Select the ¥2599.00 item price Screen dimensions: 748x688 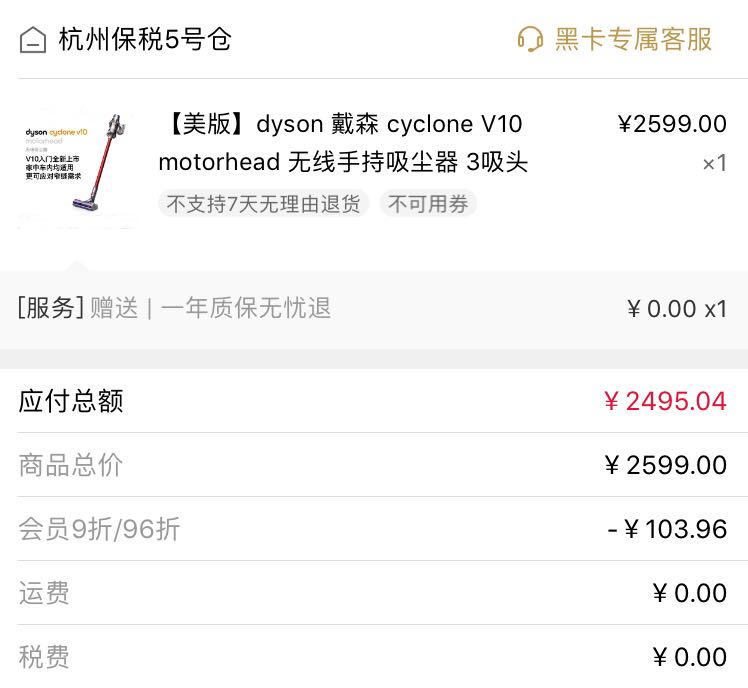tap(672, 124)
